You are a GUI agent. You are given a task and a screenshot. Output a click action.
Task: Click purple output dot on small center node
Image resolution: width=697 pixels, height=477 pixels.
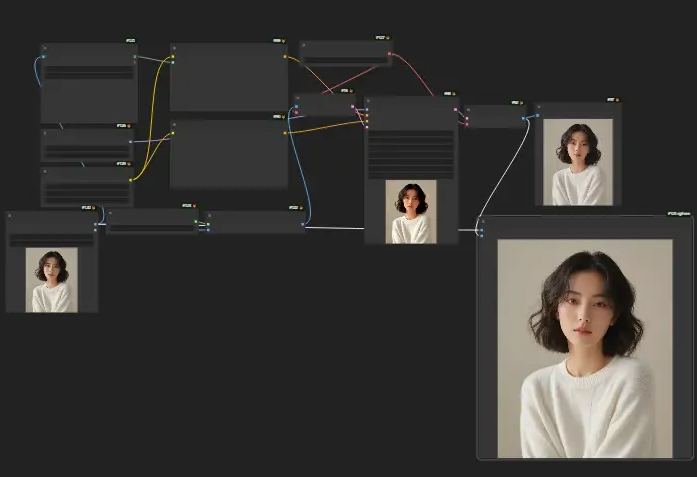click(x=353, y=107)
